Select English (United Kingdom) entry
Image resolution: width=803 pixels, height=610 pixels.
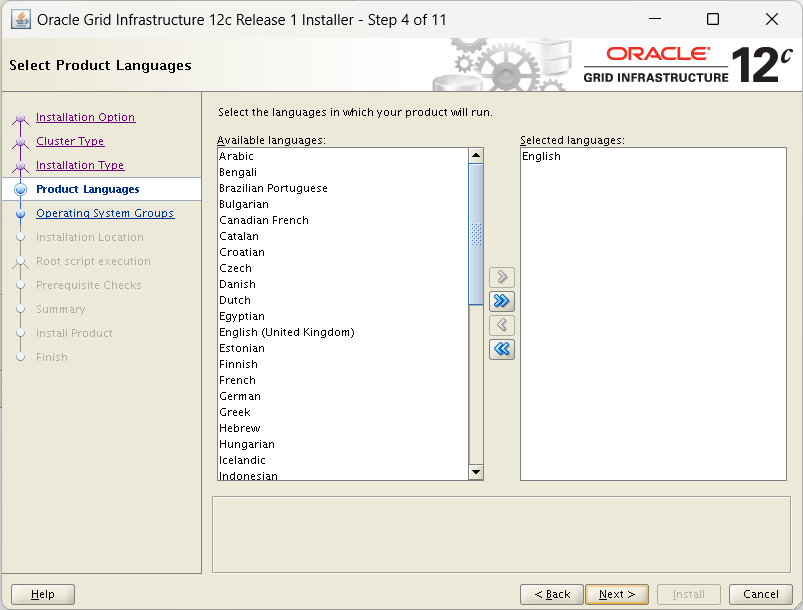342,332
